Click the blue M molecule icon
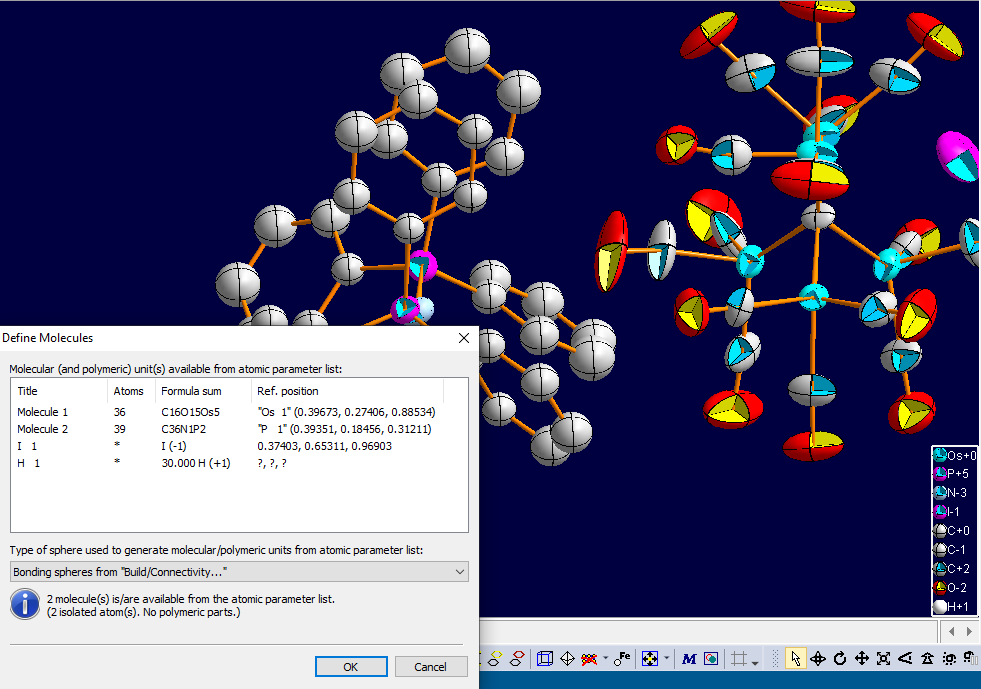981x689 pixels. coord(689,658)
